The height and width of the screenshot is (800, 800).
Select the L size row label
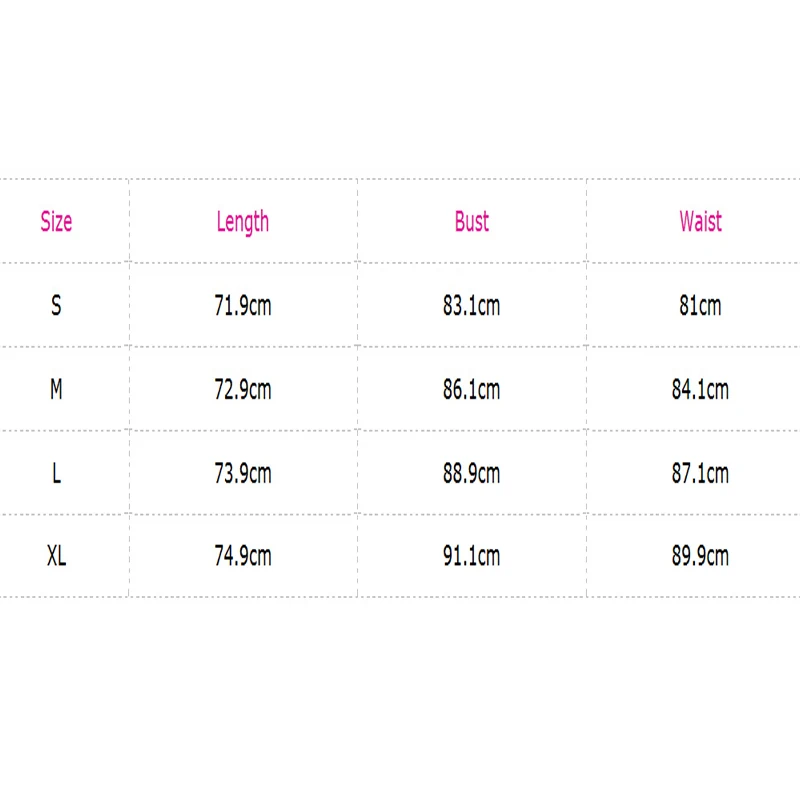click(x=56, y=473)
